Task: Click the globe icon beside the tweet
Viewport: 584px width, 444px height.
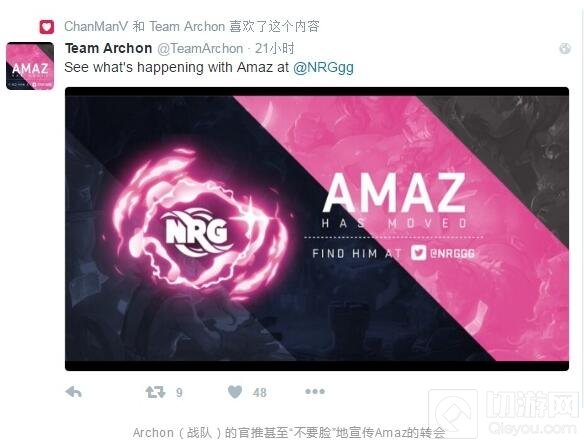Action: 565,48
